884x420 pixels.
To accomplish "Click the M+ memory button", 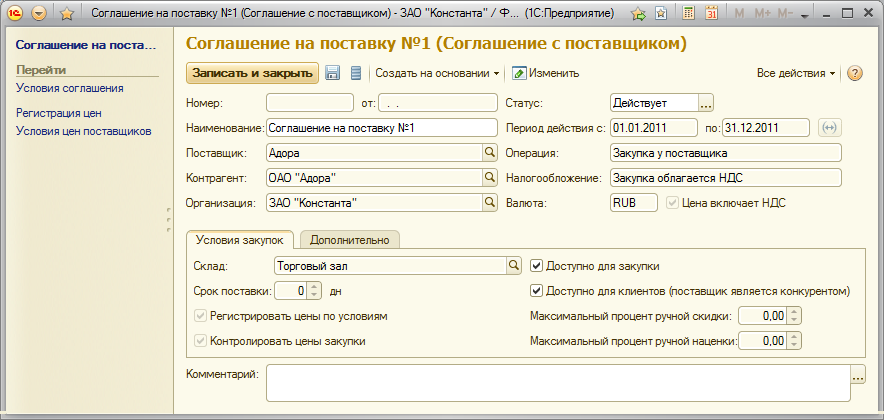I will 762,14.
